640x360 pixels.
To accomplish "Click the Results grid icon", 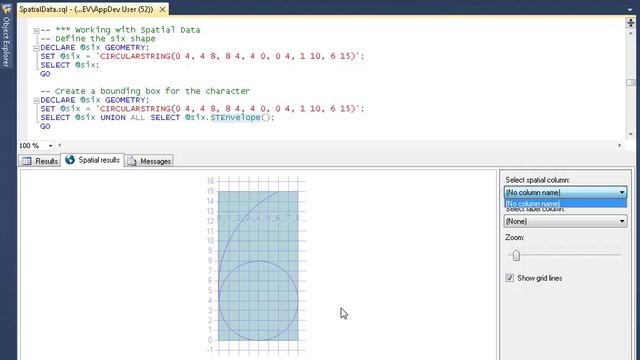I will 27,161.
